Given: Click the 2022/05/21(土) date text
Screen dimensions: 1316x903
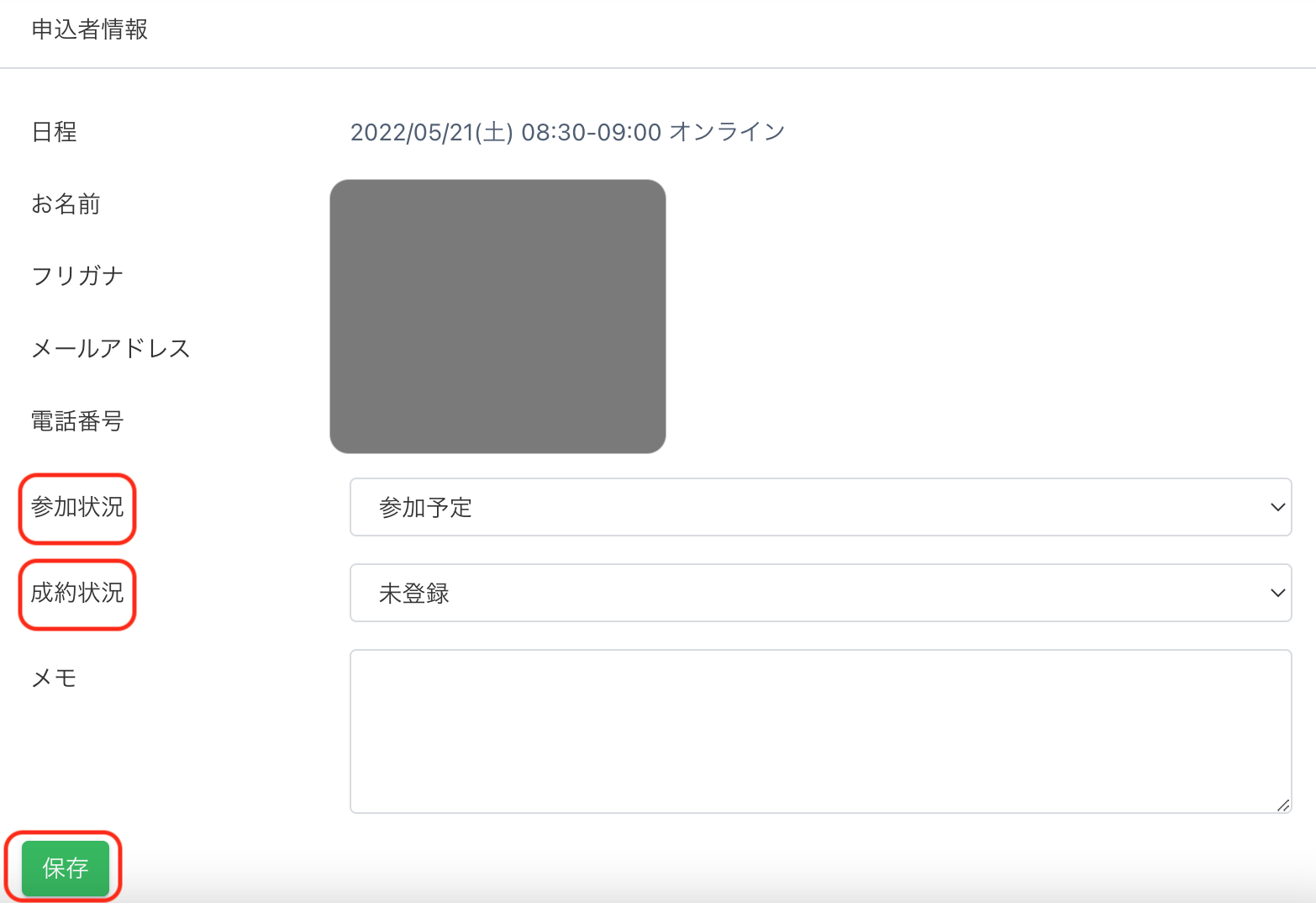Looking at the screenshot, I should pos(431,132).
